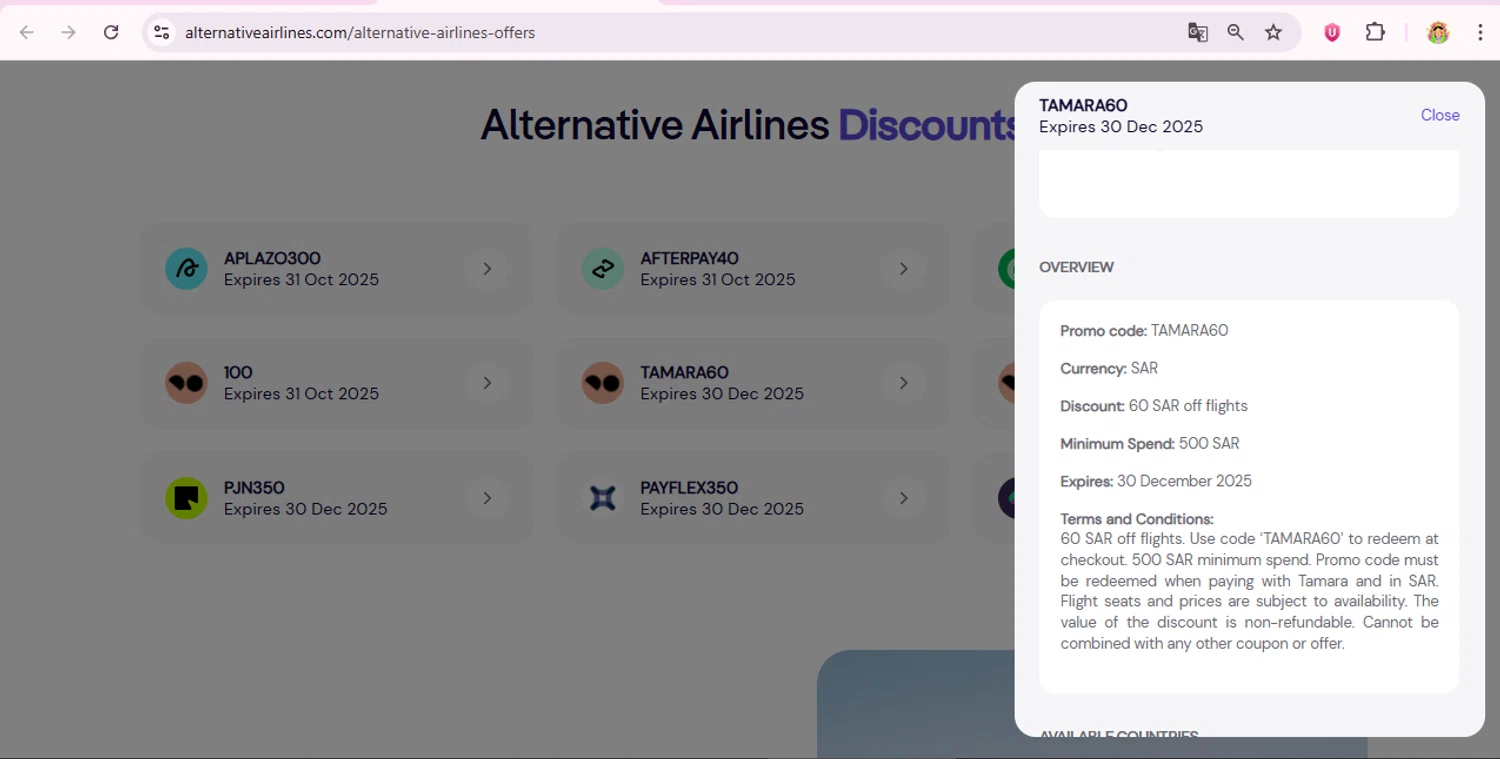The height and width of the screenshot is (759, 1500).
Task: Click the Google Translate icon in address bar
Action: pos(1197,32)
